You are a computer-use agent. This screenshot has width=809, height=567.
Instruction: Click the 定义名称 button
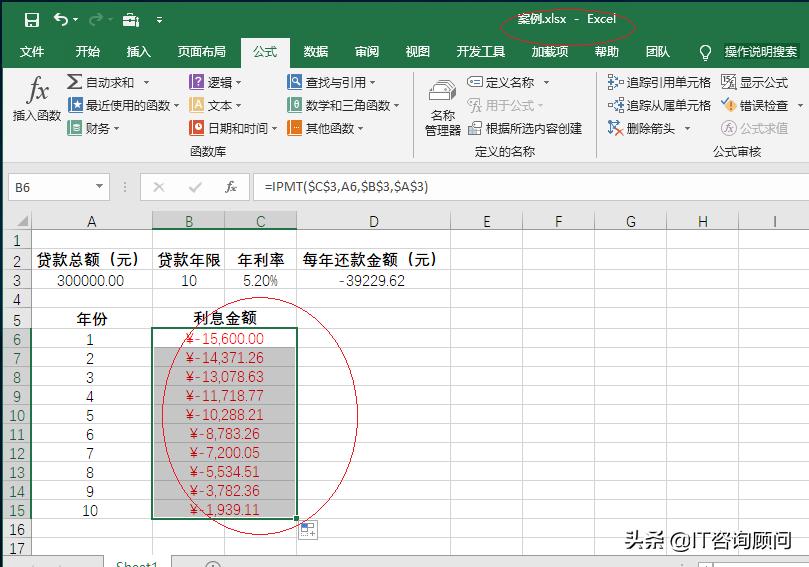500,83
